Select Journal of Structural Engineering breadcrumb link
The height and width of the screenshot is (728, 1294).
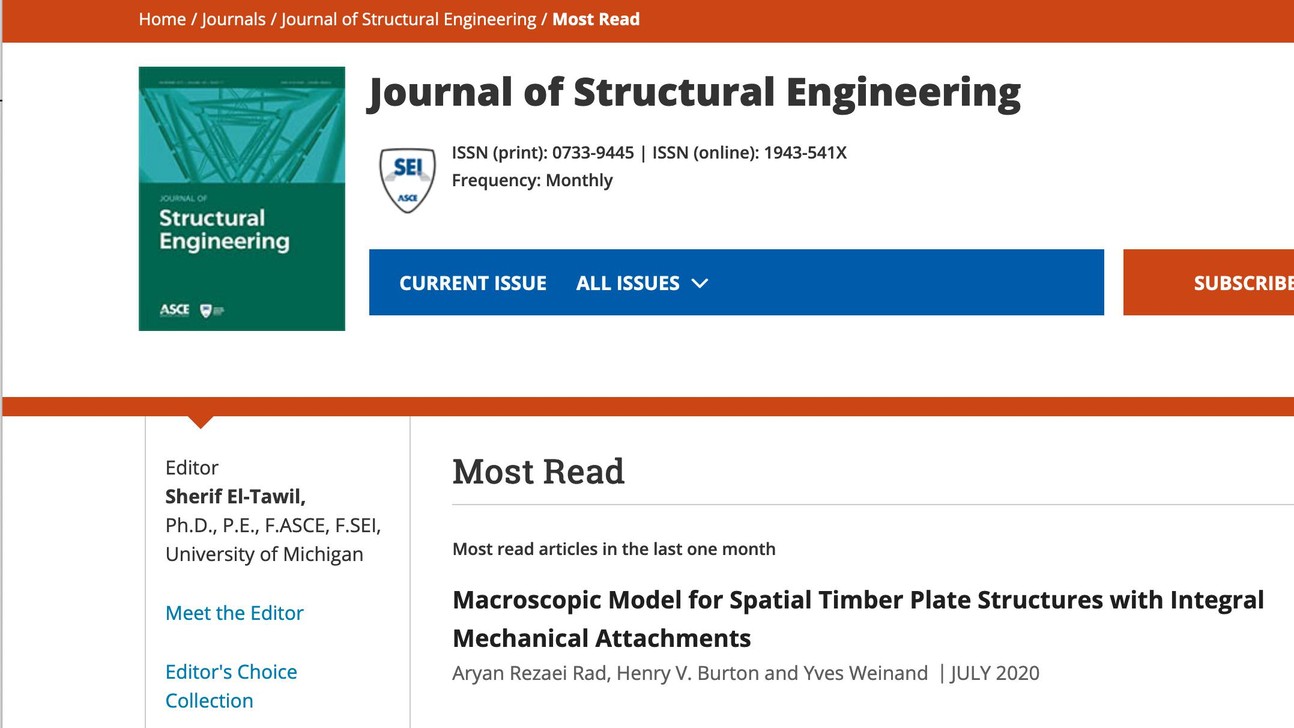tap(408, 19)
